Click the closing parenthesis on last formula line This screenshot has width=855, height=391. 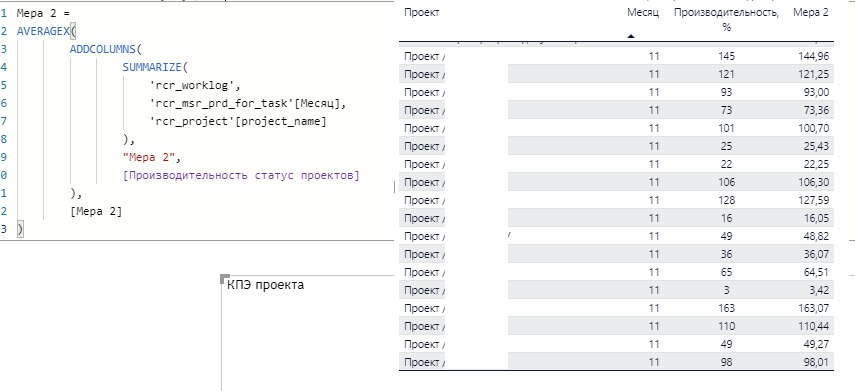(x=20, y=230)
